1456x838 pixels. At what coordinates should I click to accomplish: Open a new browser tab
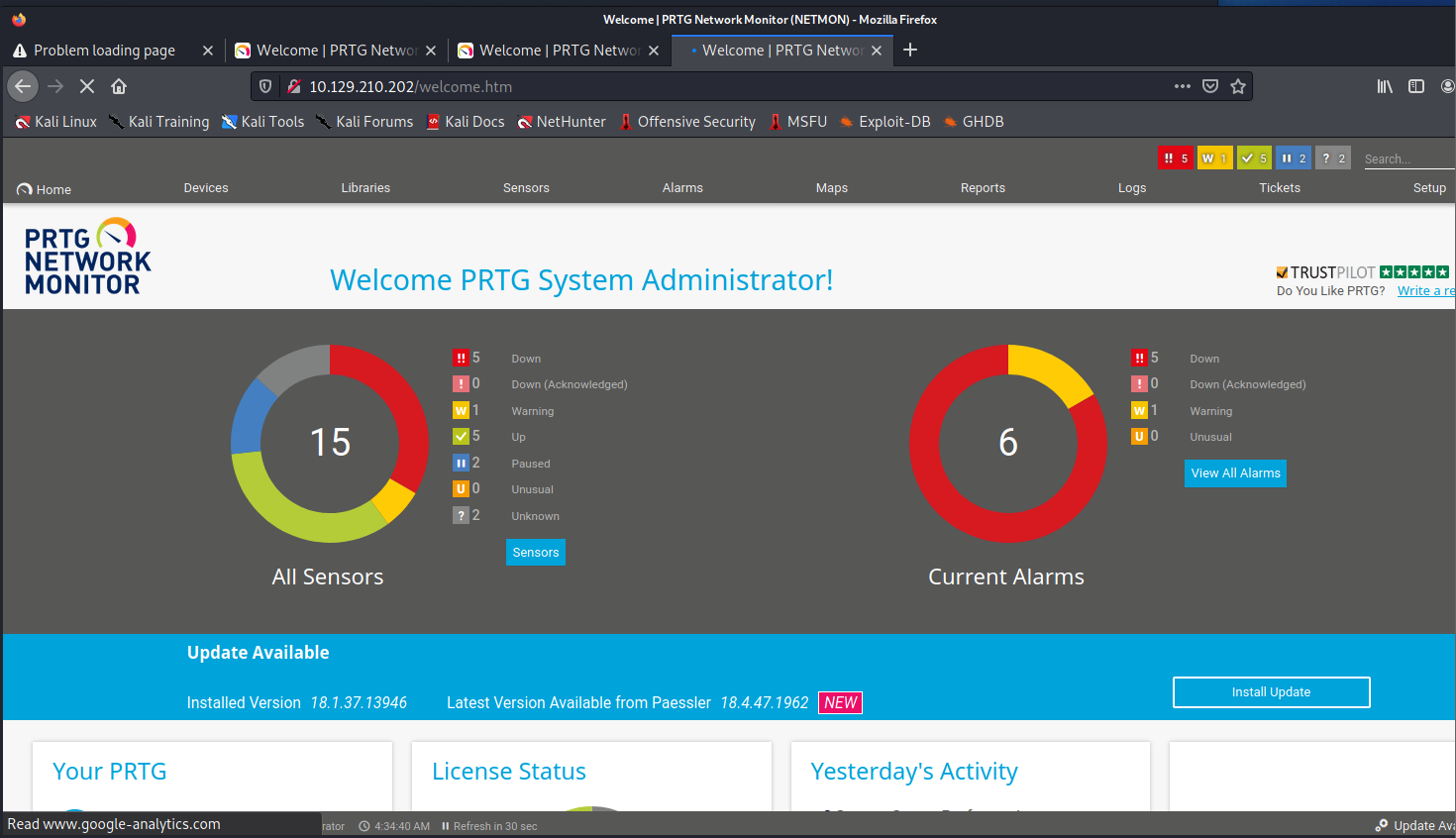(910, 51)
